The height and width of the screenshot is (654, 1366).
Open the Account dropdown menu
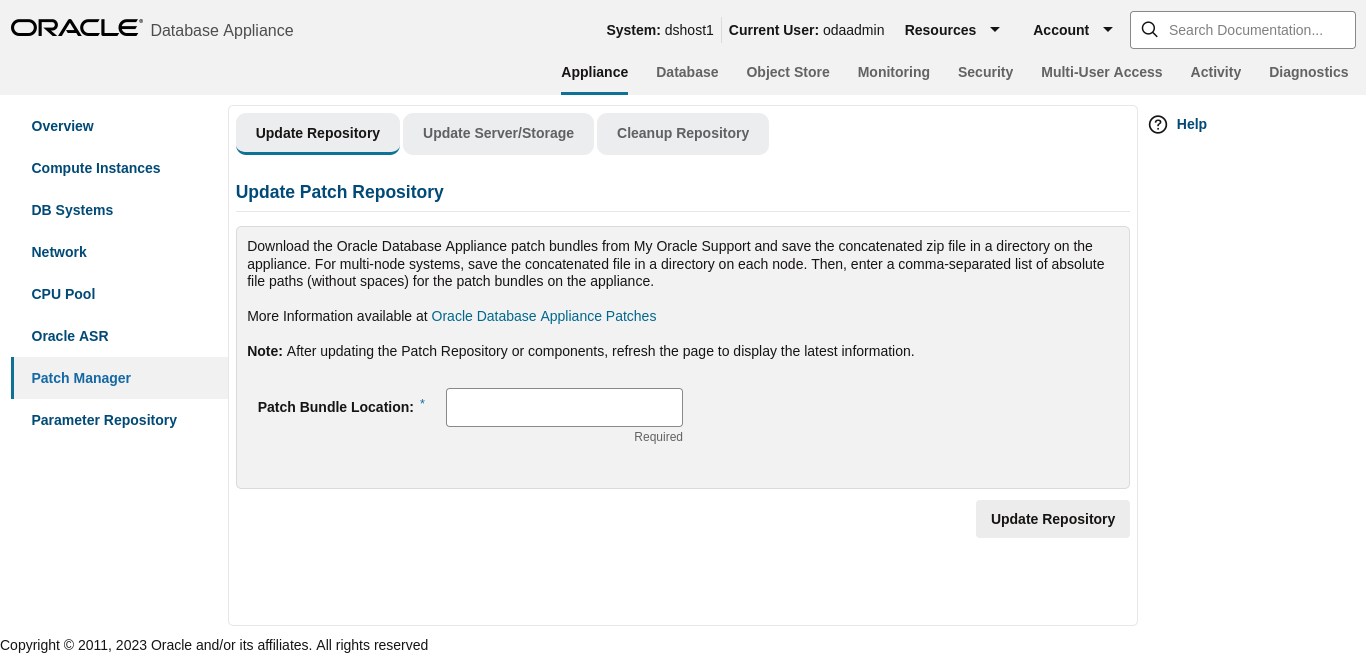point(1073,30)
